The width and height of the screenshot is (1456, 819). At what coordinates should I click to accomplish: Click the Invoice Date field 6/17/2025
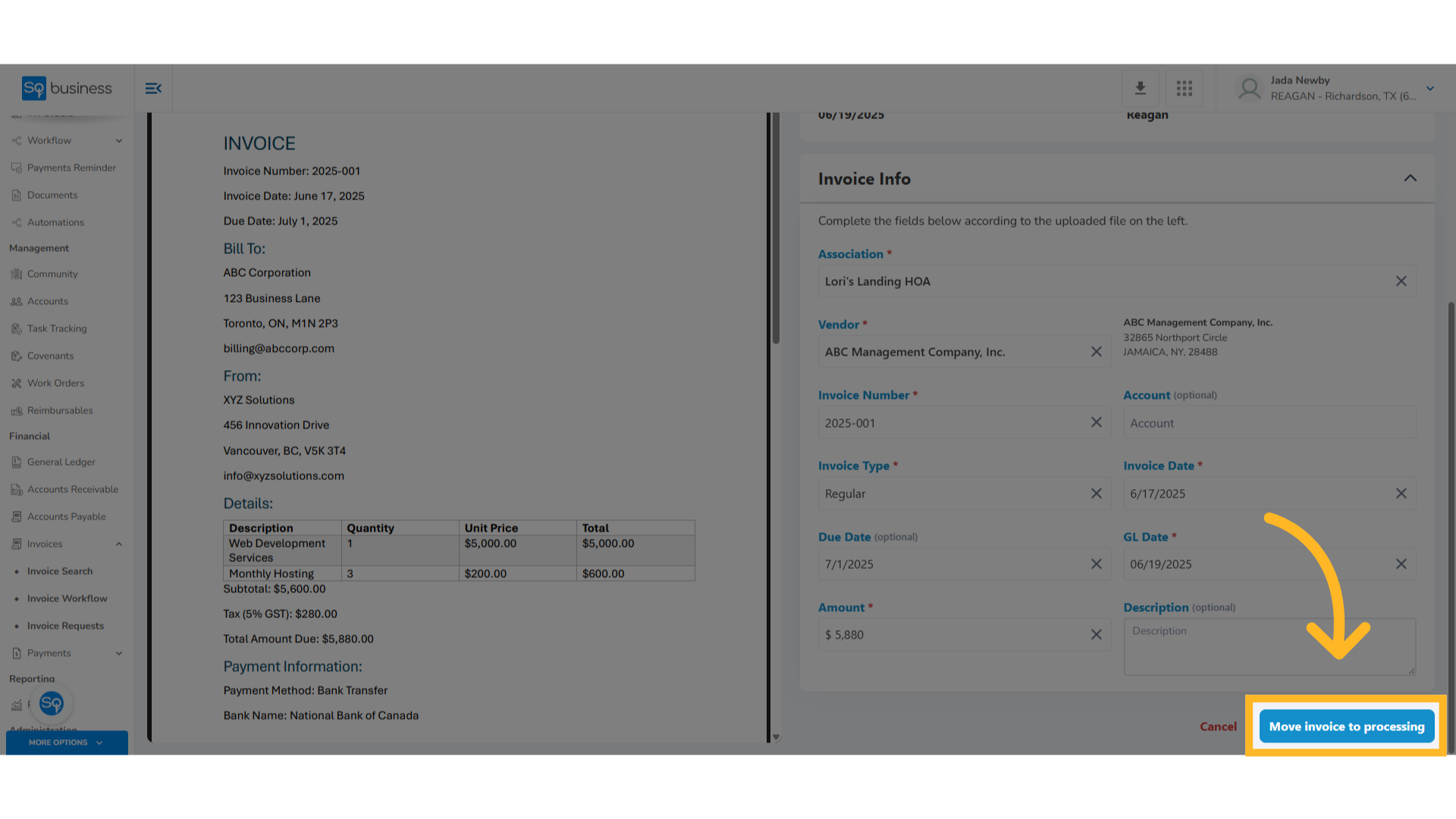[1269, 494]
